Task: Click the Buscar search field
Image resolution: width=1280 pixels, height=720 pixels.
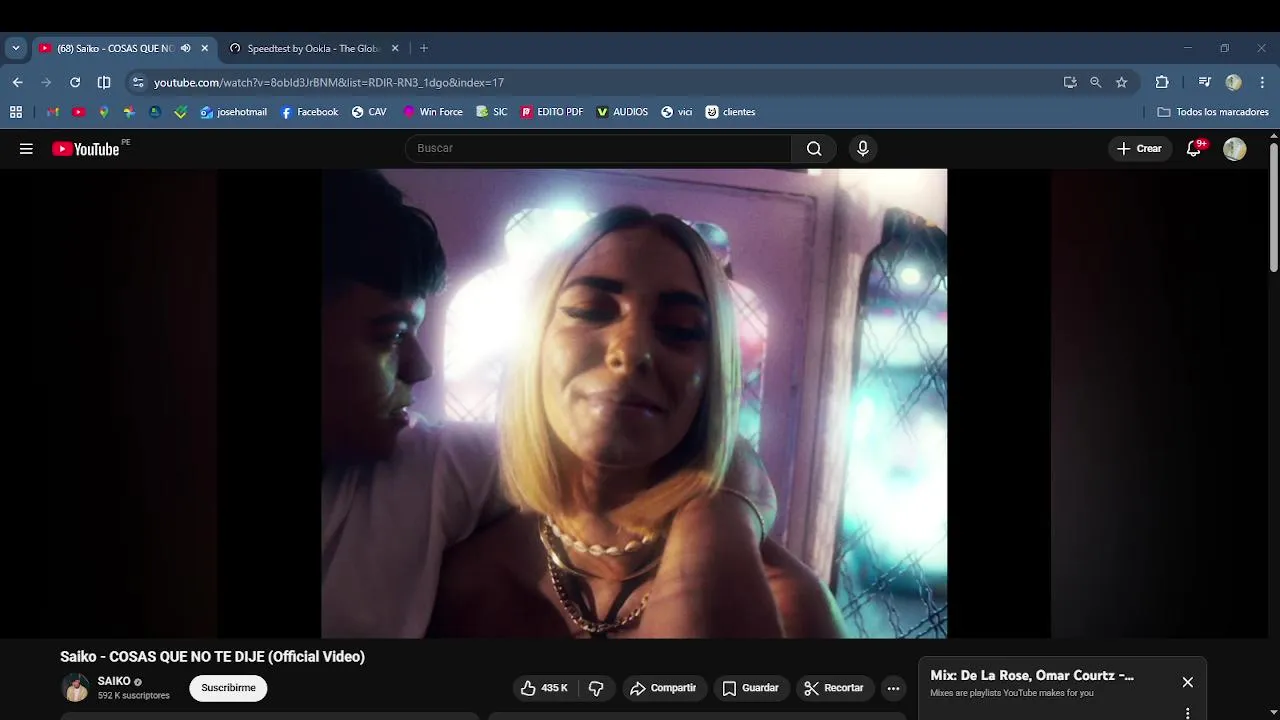Action: (x=598, y=148)
